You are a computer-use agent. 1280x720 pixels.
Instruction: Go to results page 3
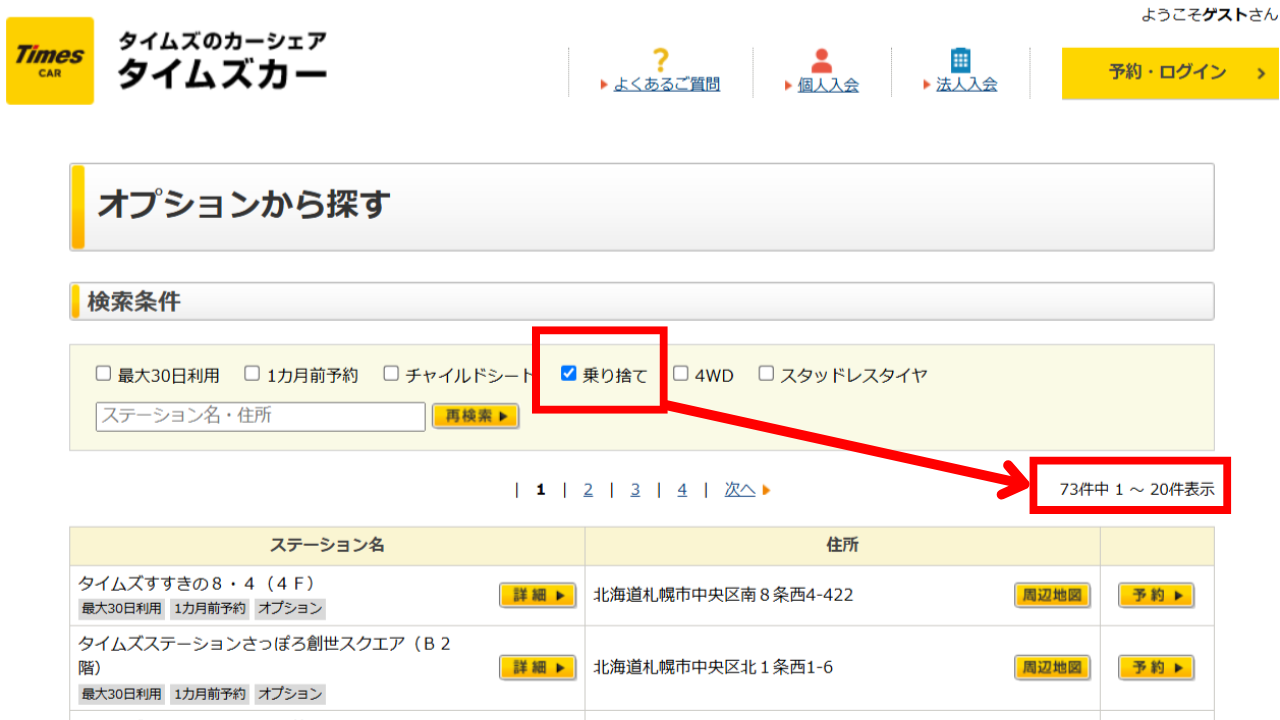pos(635,490)
